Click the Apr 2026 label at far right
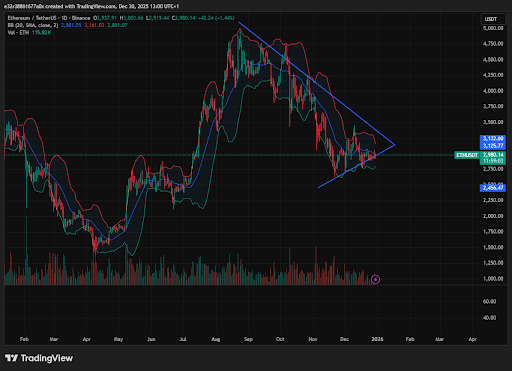 tap(472, 339)
